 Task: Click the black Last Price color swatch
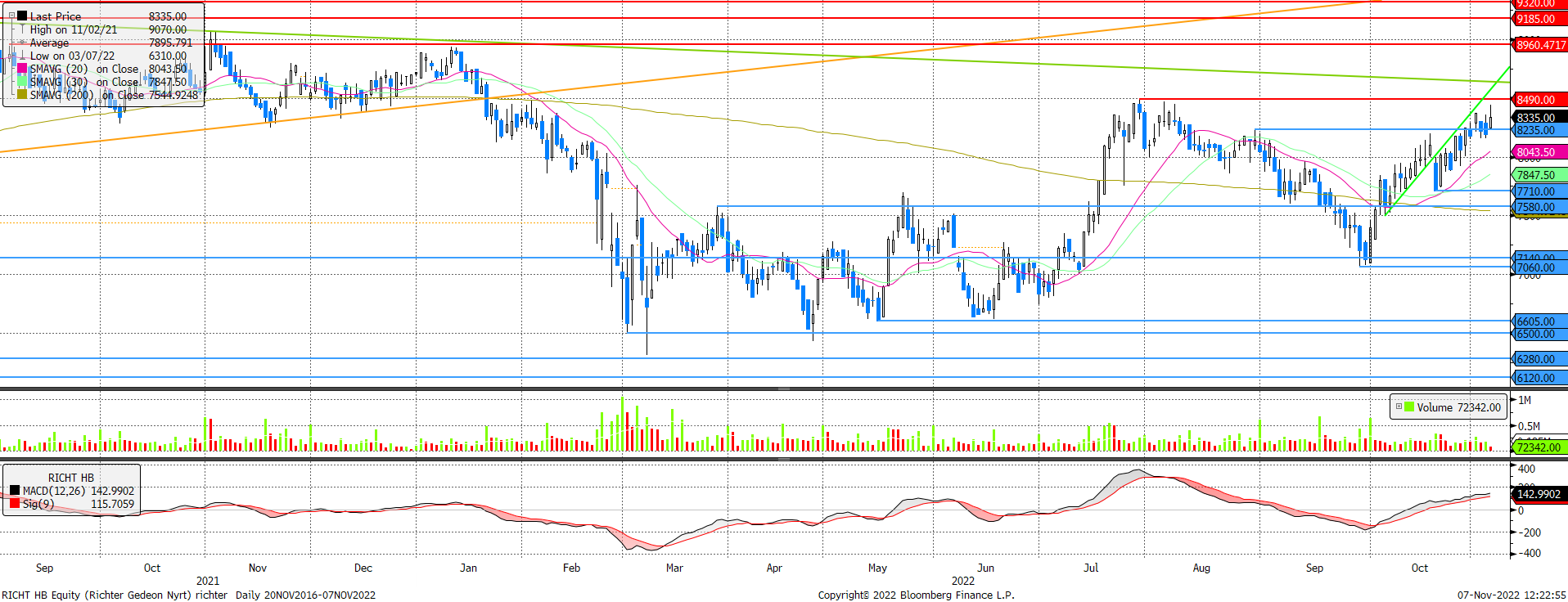pos(22,16)
